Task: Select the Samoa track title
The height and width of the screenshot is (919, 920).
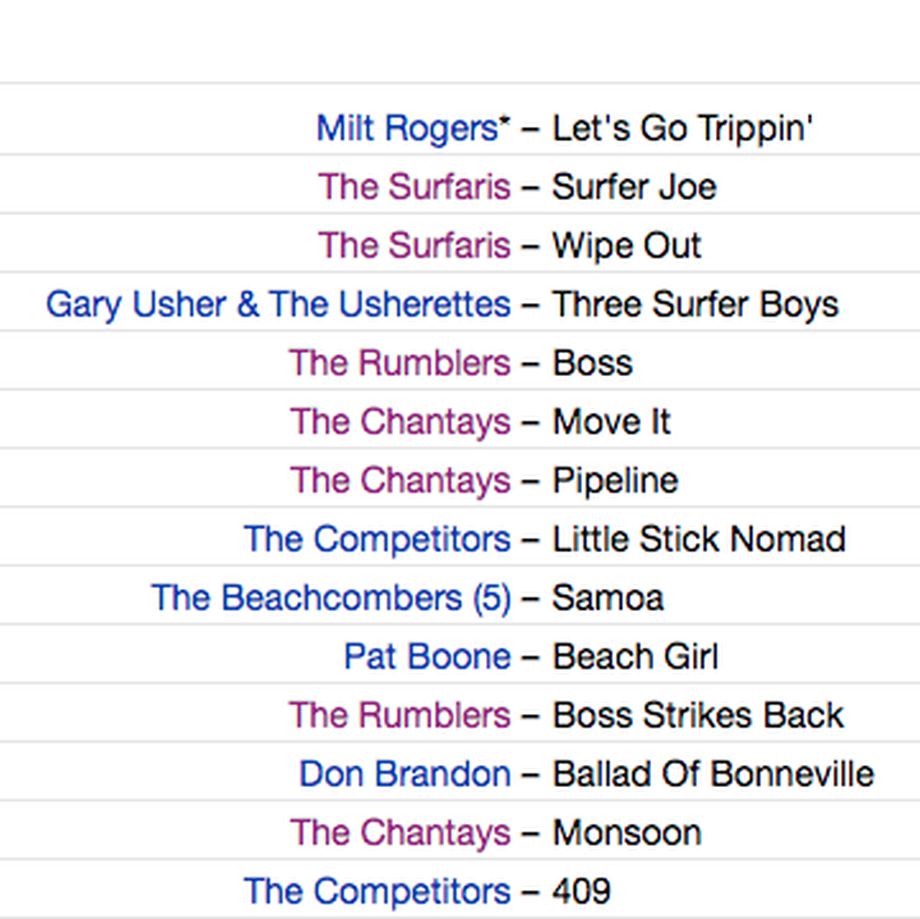Action: (x=608, y=597)
